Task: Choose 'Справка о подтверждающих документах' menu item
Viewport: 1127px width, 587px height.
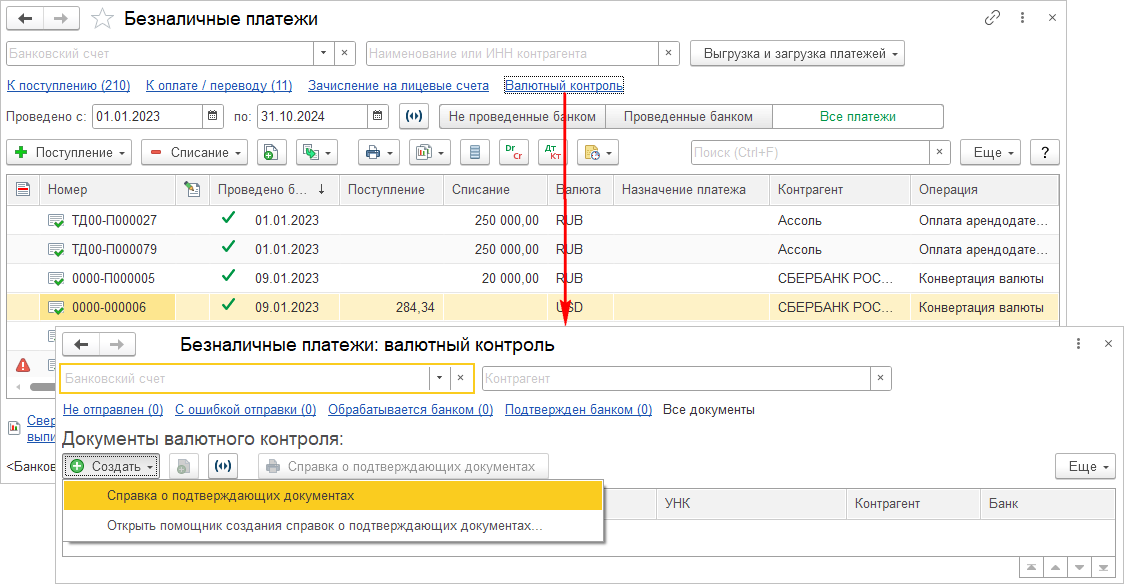Action: (x=230, y=496)
